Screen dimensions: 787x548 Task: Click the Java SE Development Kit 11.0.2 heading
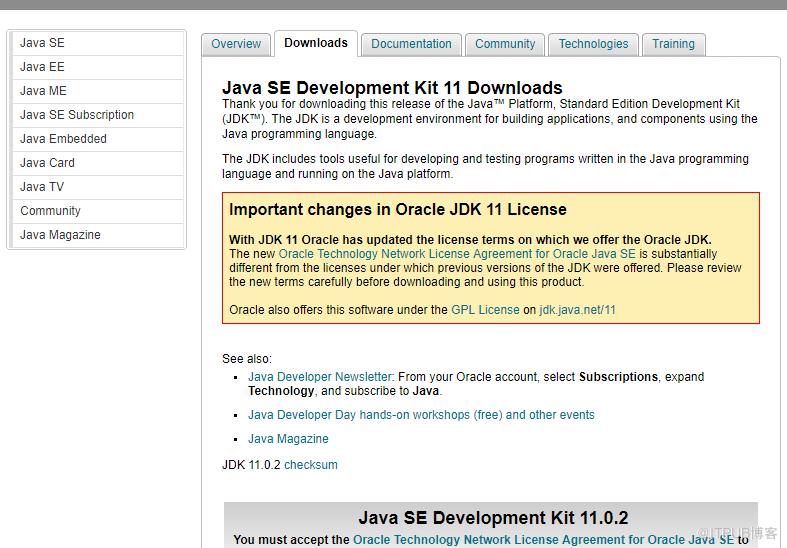tap(493, 518)
